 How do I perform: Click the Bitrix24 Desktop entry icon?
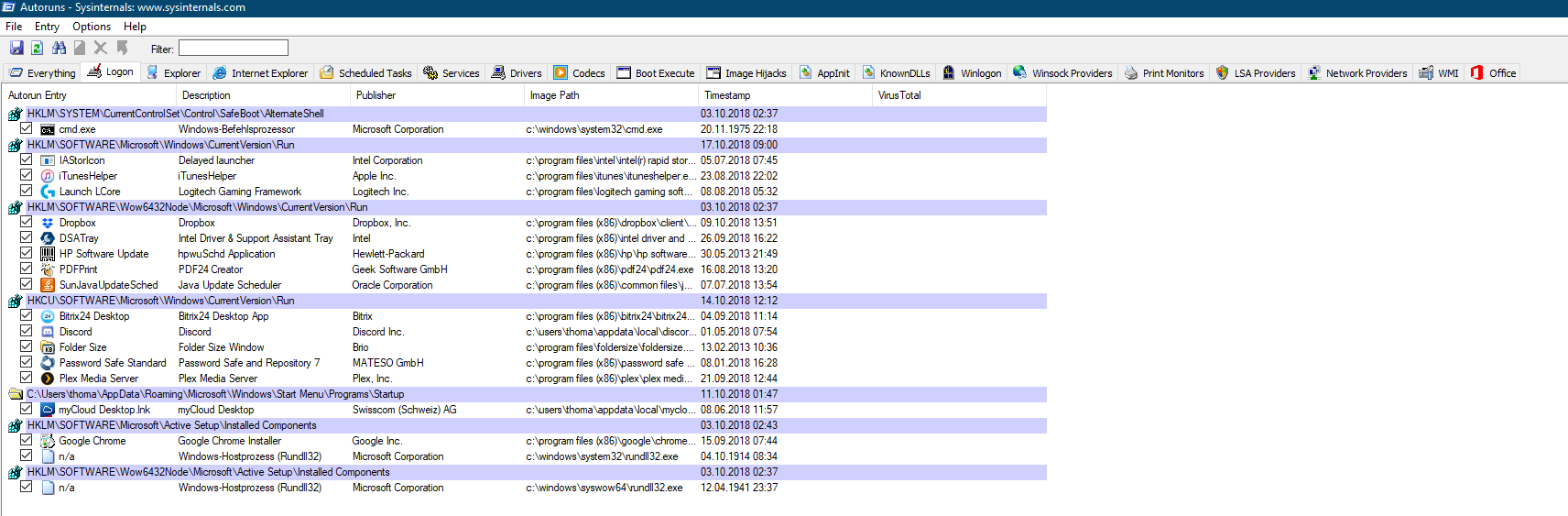pos(48,316)
